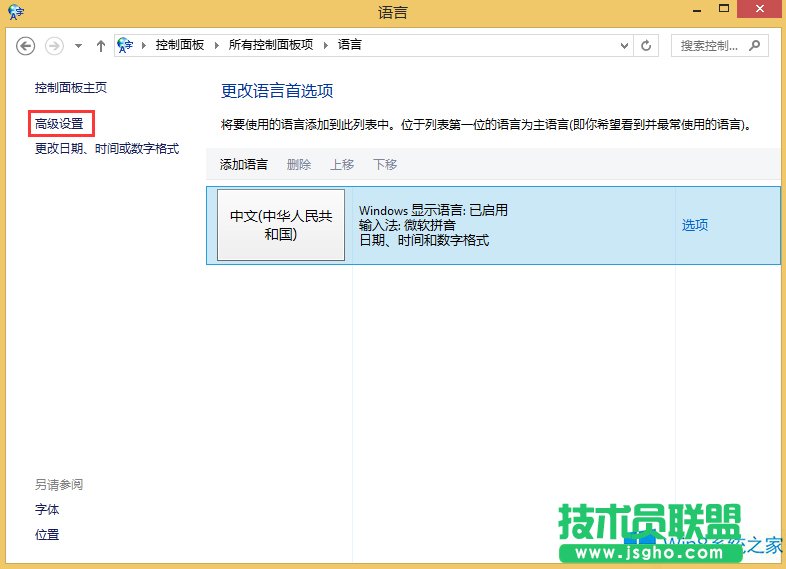Screen dimensions: 786x569
Task: Click the Back navigation arrow
Action: [26, 46]
